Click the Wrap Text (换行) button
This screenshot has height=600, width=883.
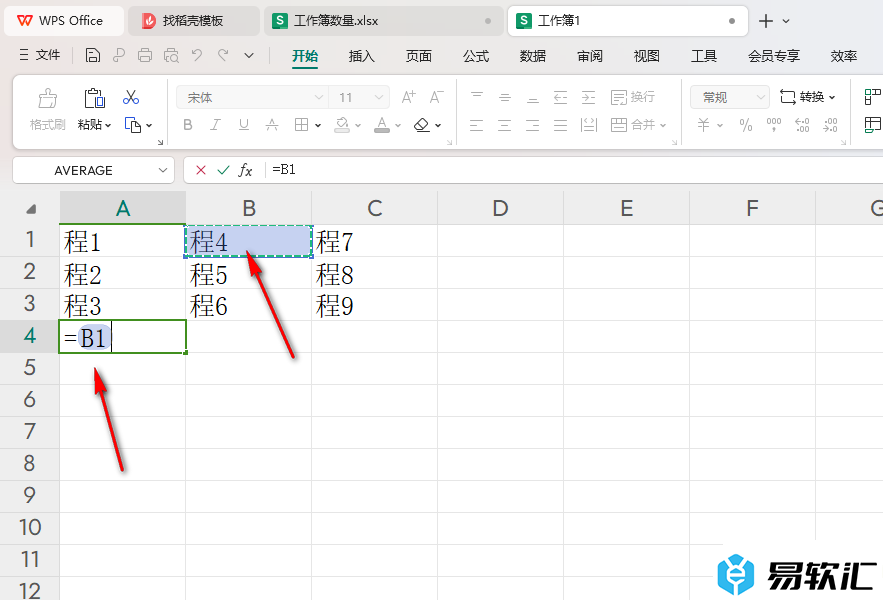point(633,97)
